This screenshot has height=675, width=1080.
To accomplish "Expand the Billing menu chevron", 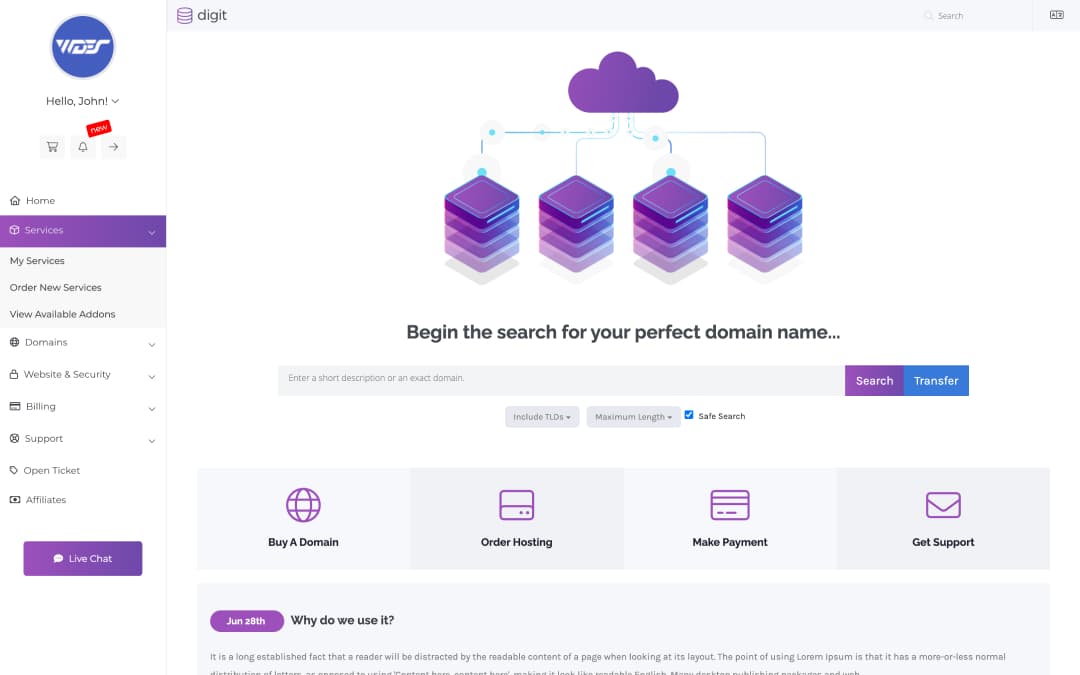I will pos(152,409).
